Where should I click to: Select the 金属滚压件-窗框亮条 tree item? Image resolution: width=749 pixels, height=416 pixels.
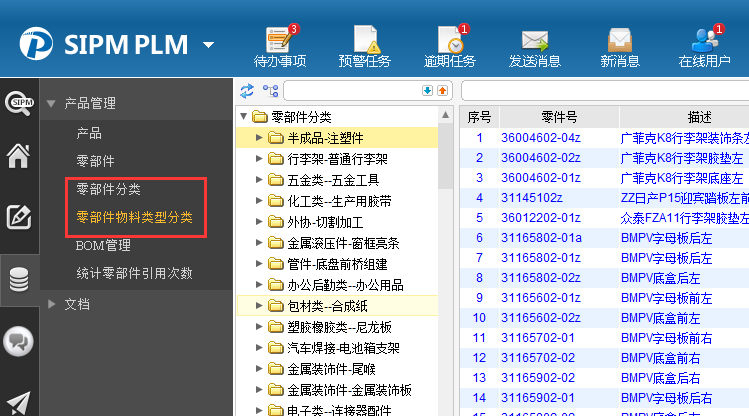pos(343,243)
